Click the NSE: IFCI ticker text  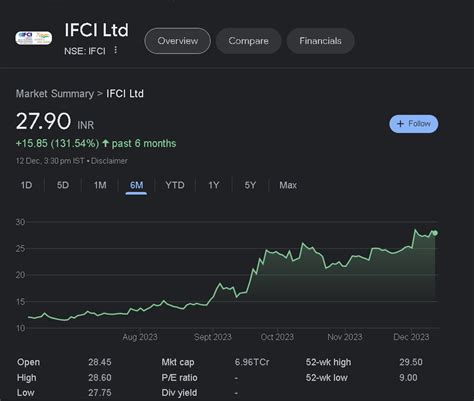(85, 51)
